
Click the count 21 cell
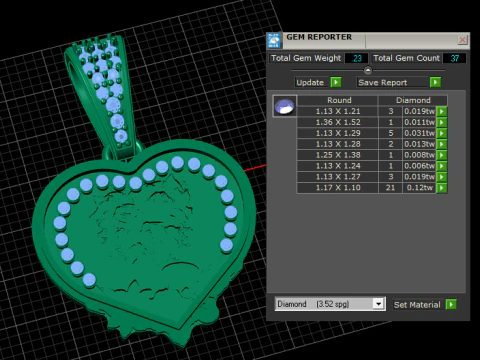pos(390,188)
